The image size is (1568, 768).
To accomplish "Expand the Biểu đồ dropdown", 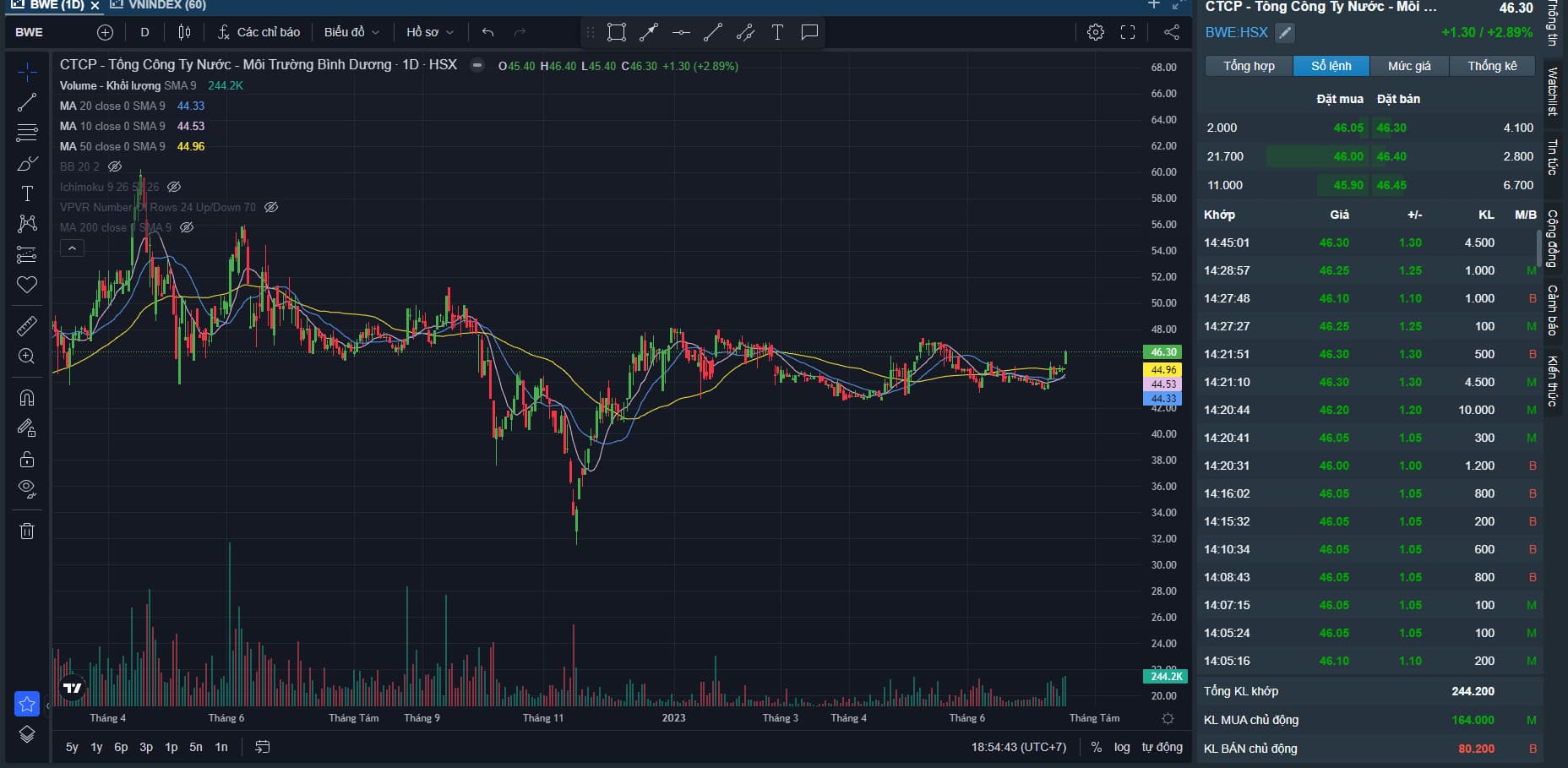I will tap(351, 32).
